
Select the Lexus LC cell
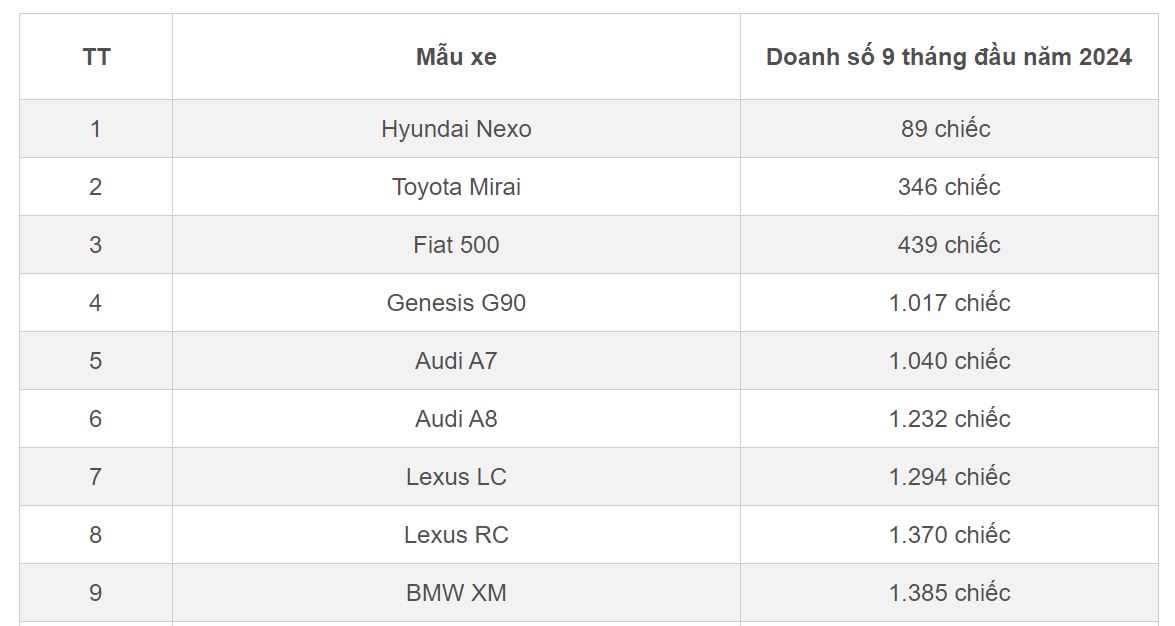456,477
